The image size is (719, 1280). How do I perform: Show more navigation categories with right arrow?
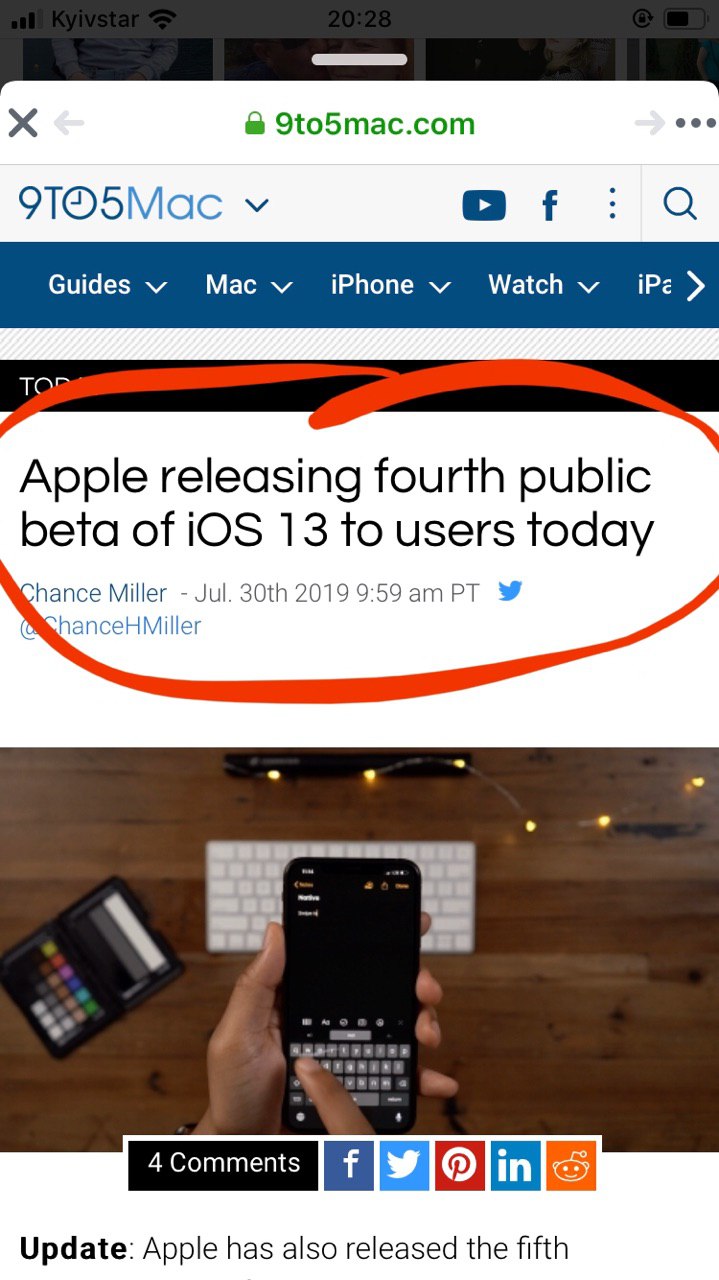click(x=696, y=286)
